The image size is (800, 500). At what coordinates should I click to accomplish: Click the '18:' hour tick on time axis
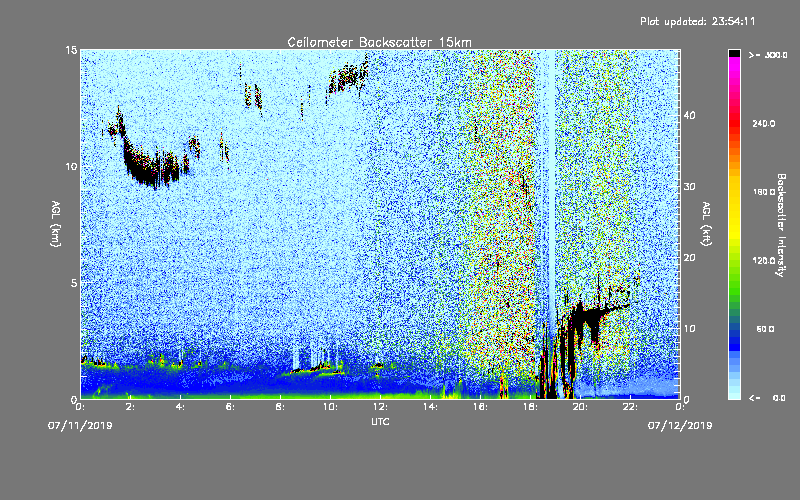coord(530,407)
